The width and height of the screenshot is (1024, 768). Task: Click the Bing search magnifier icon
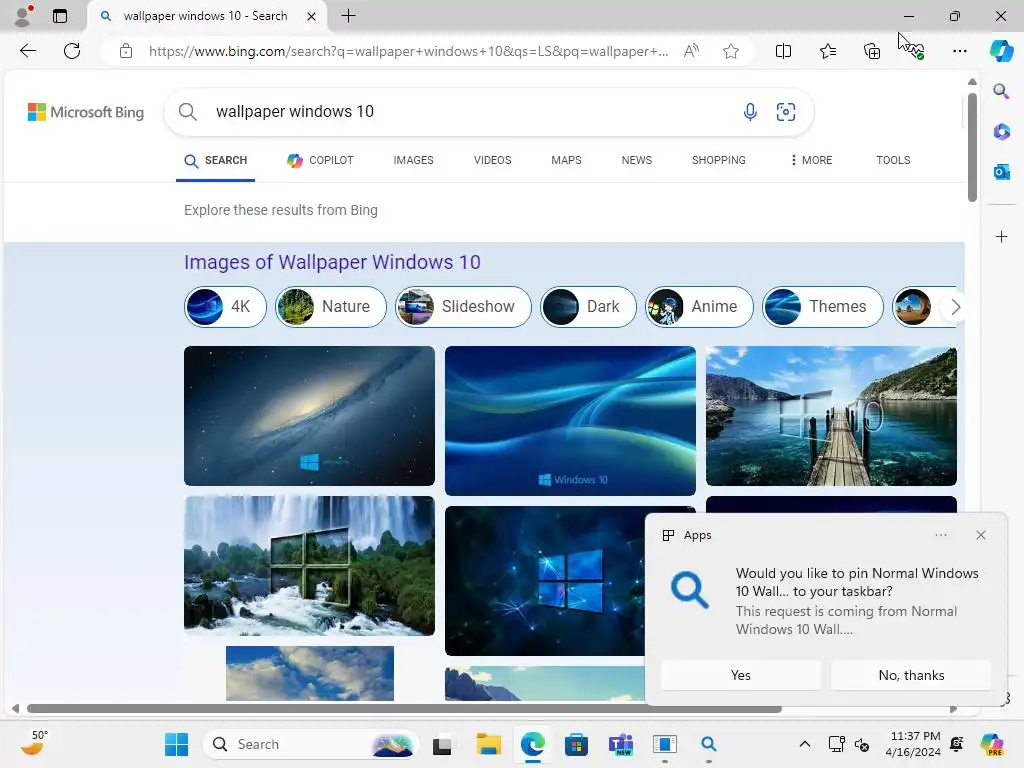tap(187, 112)
